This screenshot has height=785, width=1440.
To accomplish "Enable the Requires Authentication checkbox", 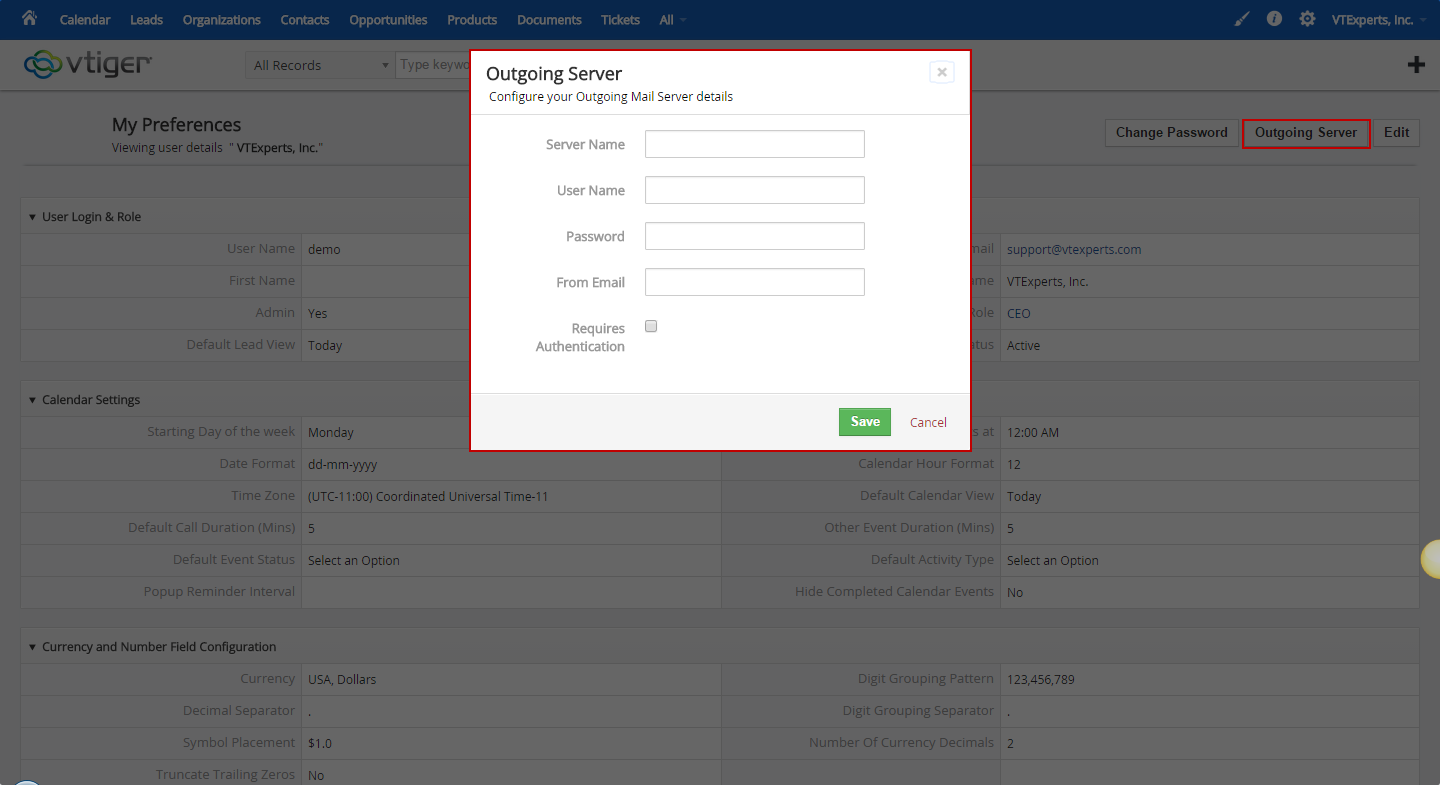I will click(651, 327).
